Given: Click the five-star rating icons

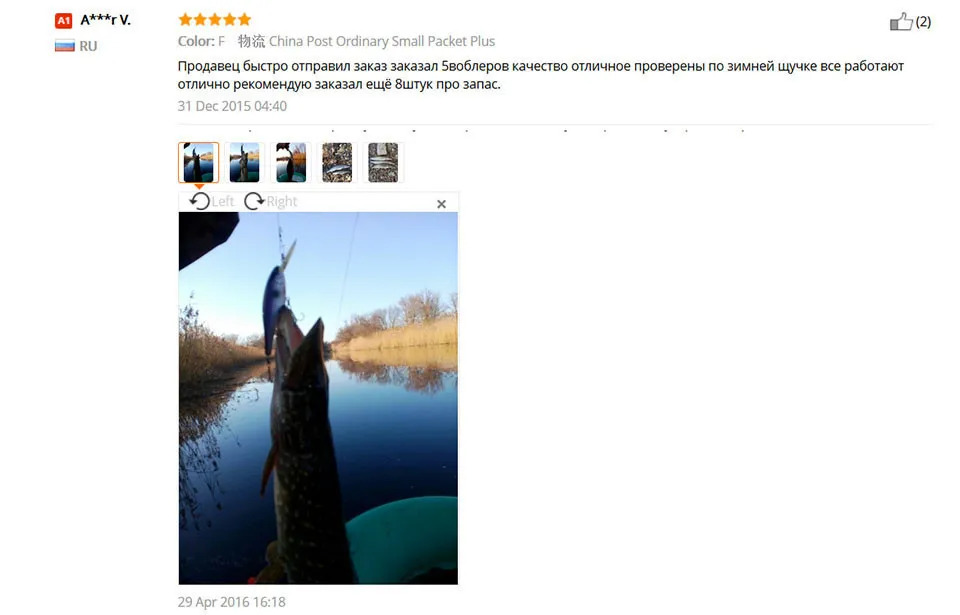Looking at the screenshot, I should pyautogui.click(x=215, y=20).
